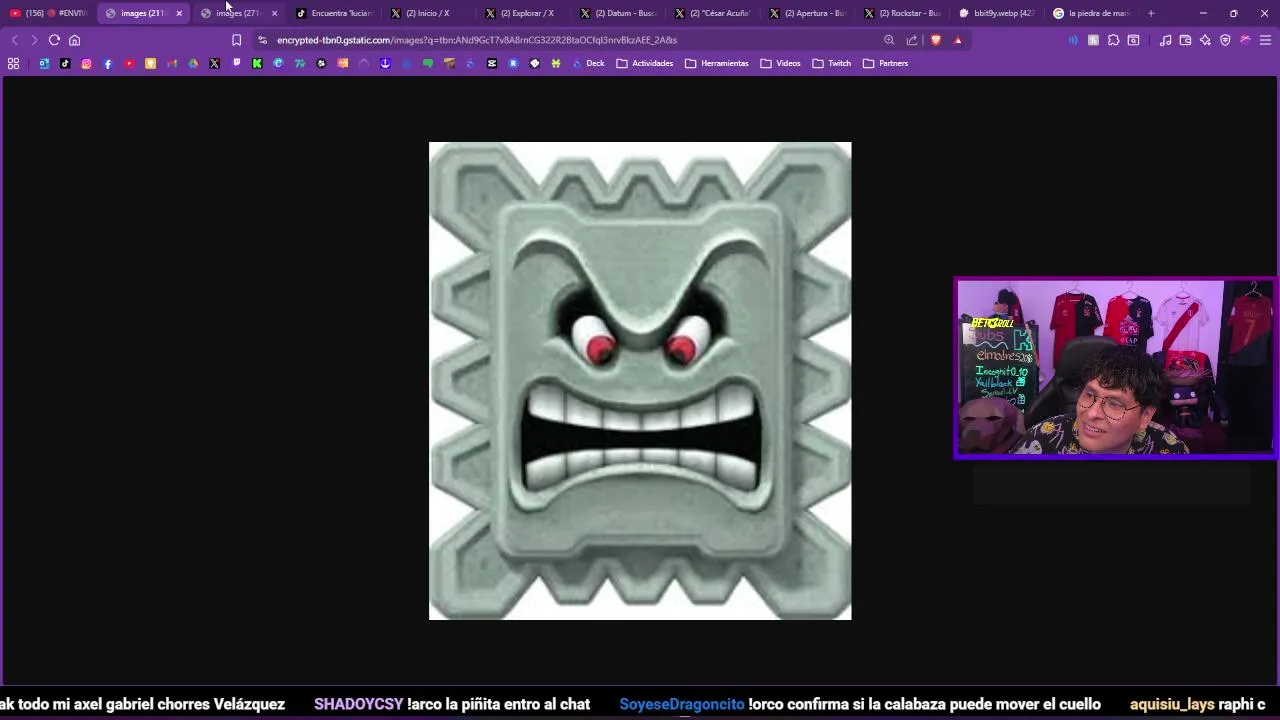Expand the Herramientas bookmarks folder
1280x720 pixels.
coord(717,63)
